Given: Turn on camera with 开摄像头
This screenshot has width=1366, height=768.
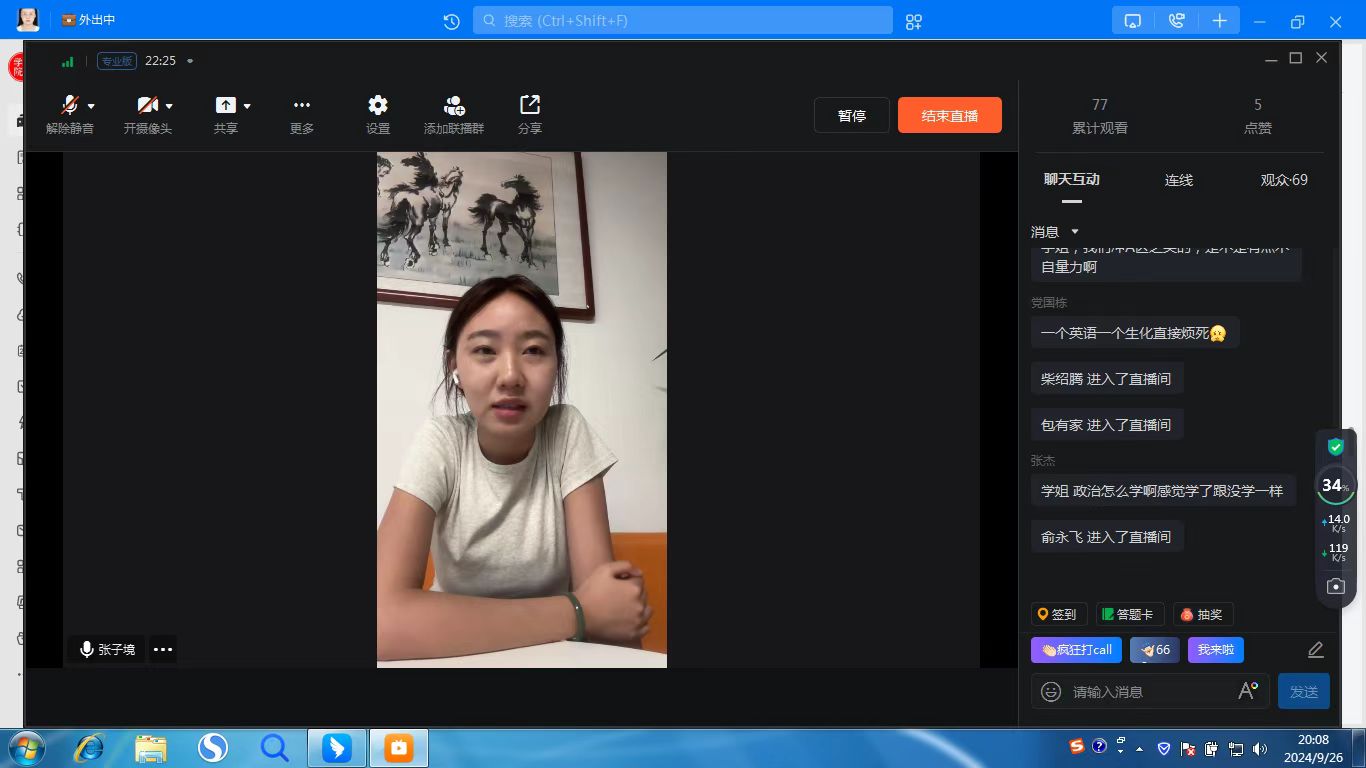Looking at the screenshot, I should (x=146, y=106).
